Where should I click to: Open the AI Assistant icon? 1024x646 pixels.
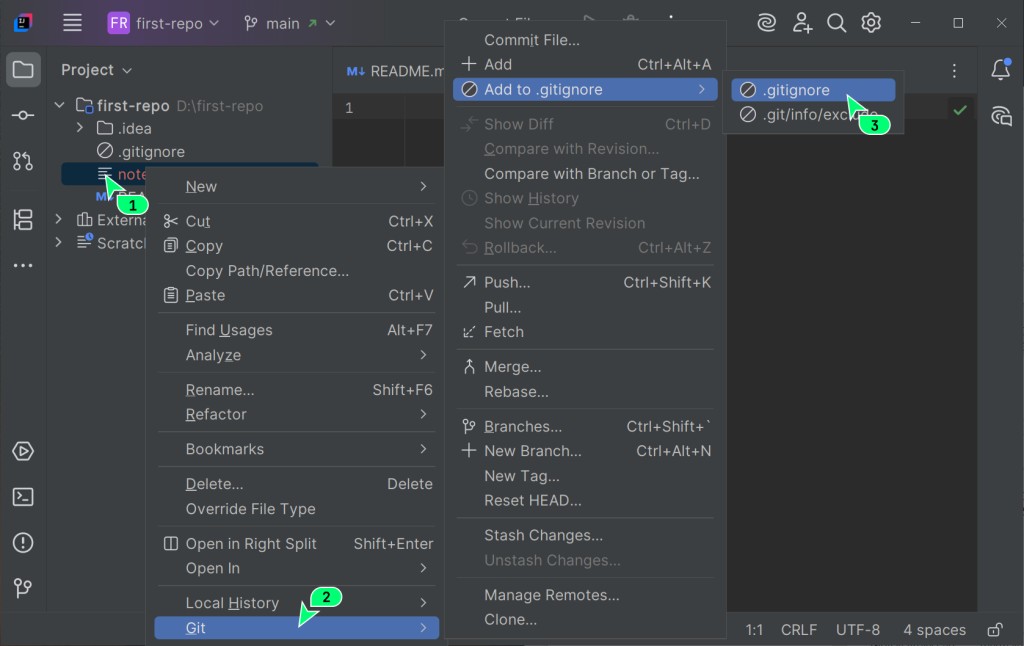(1000, 116)
